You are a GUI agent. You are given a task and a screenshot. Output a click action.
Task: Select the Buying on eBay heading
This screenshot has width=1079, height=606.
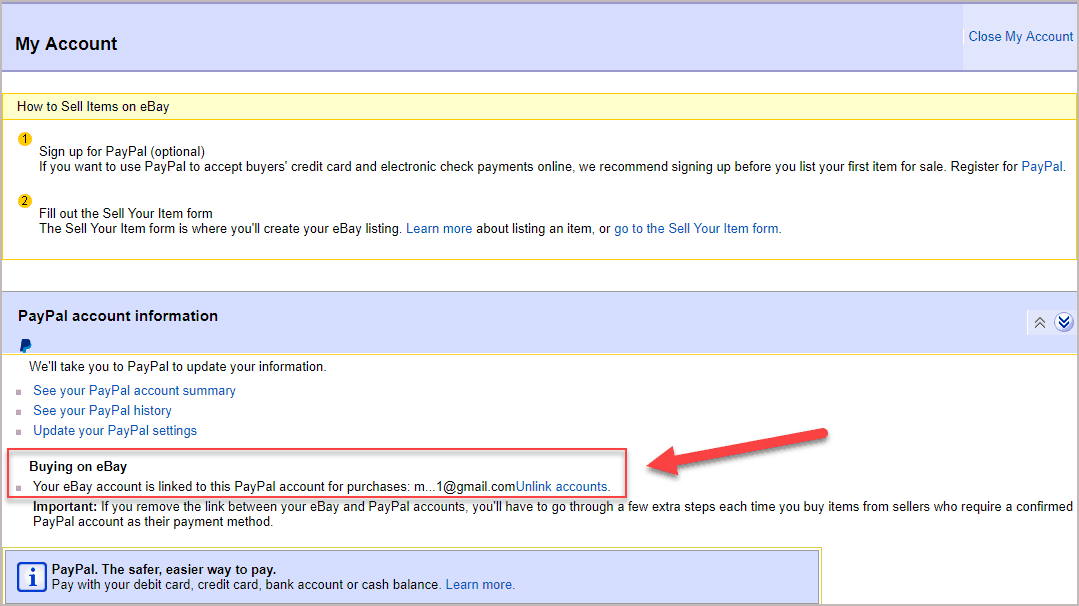(78, 466)
